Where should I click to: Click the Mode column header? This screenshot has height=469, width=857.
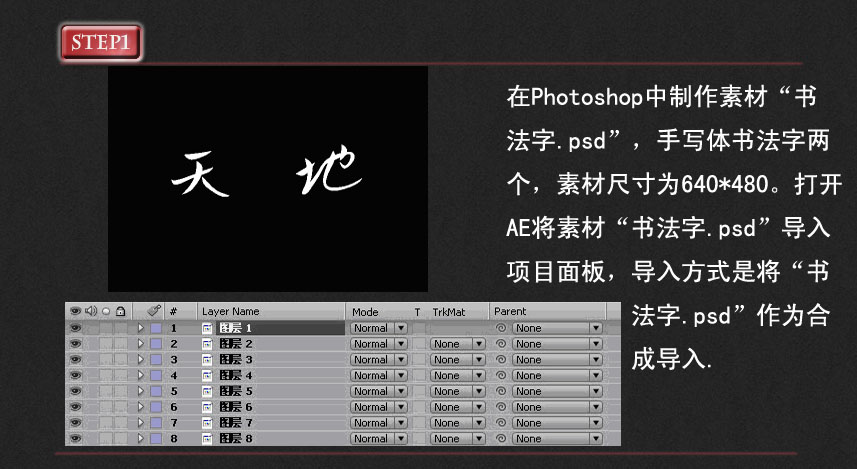pos(365,312)
